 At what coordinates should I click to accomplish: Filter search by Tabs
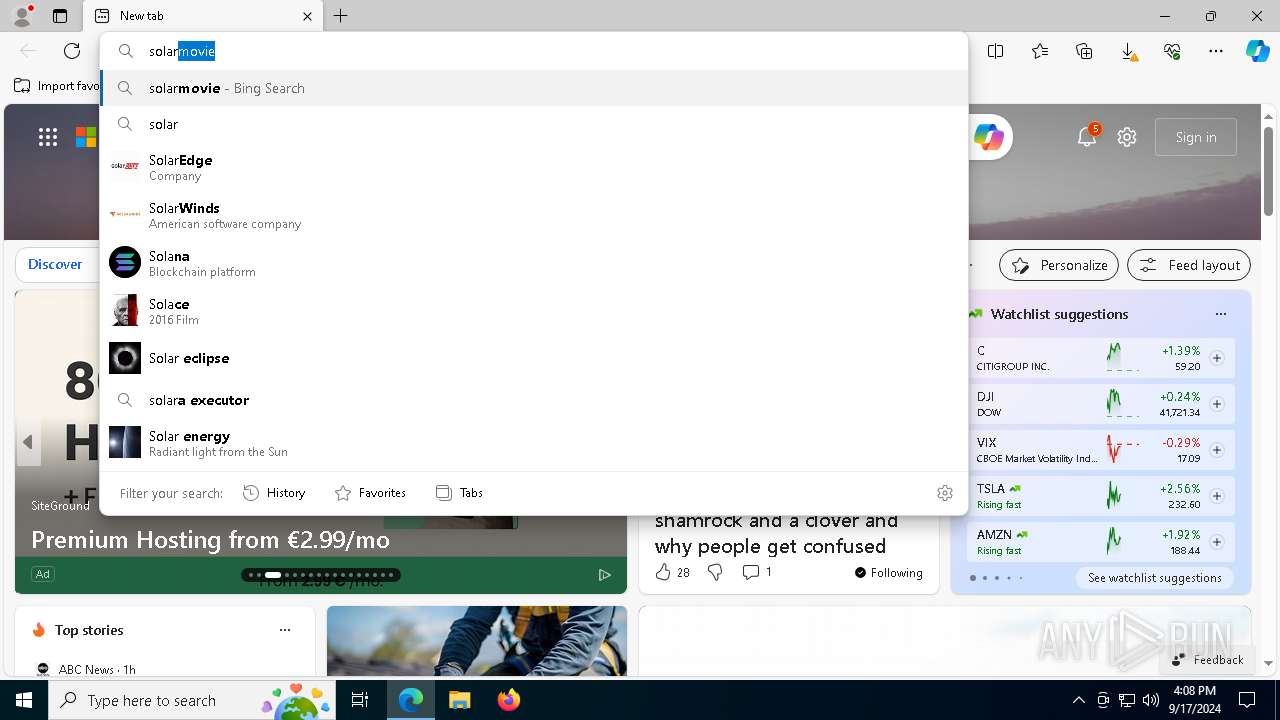point(460,493)
